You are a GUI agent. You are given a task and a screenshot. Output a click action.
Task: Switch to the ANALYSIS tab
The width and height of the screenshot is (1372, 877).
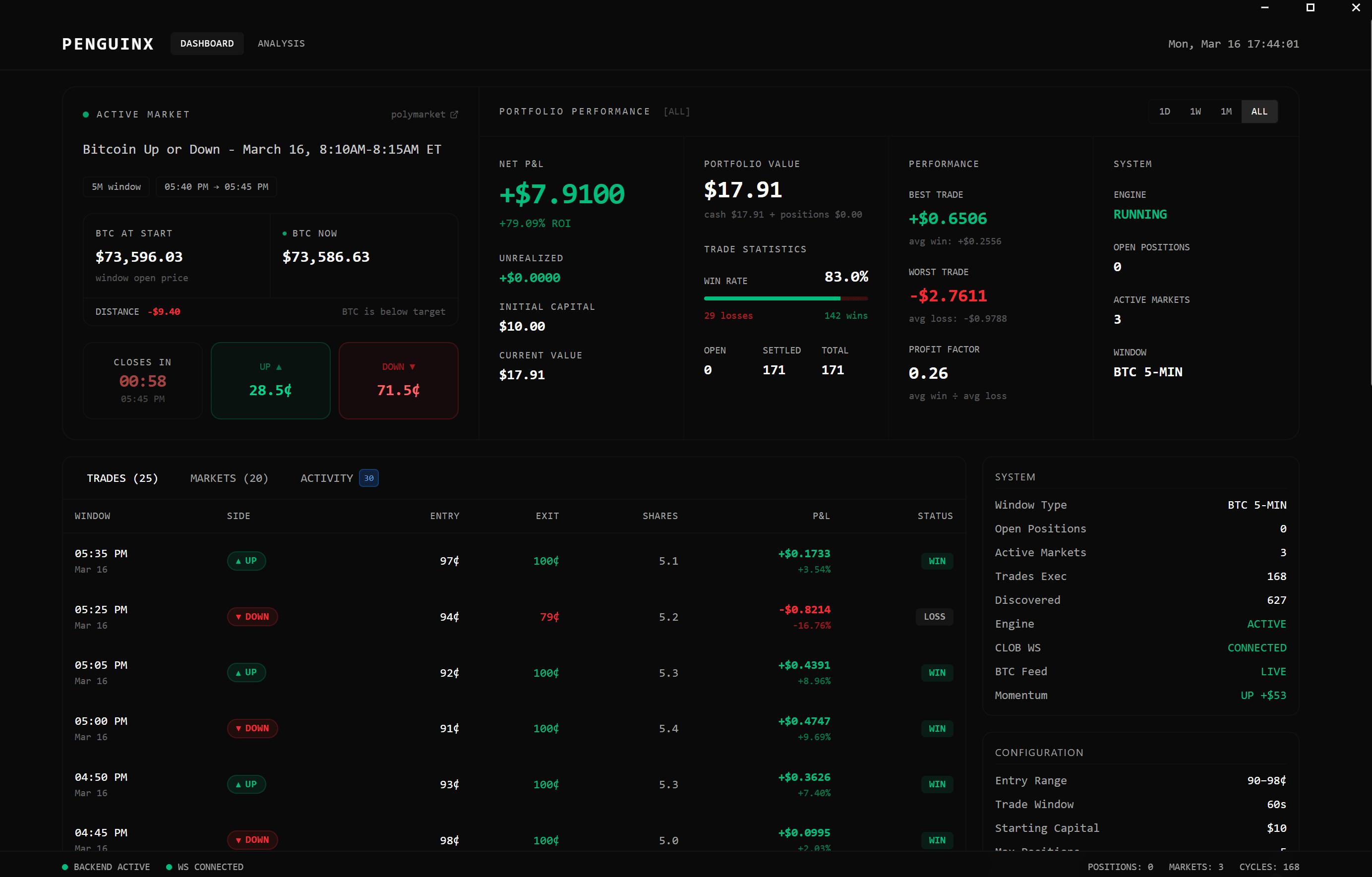point(281,43)
